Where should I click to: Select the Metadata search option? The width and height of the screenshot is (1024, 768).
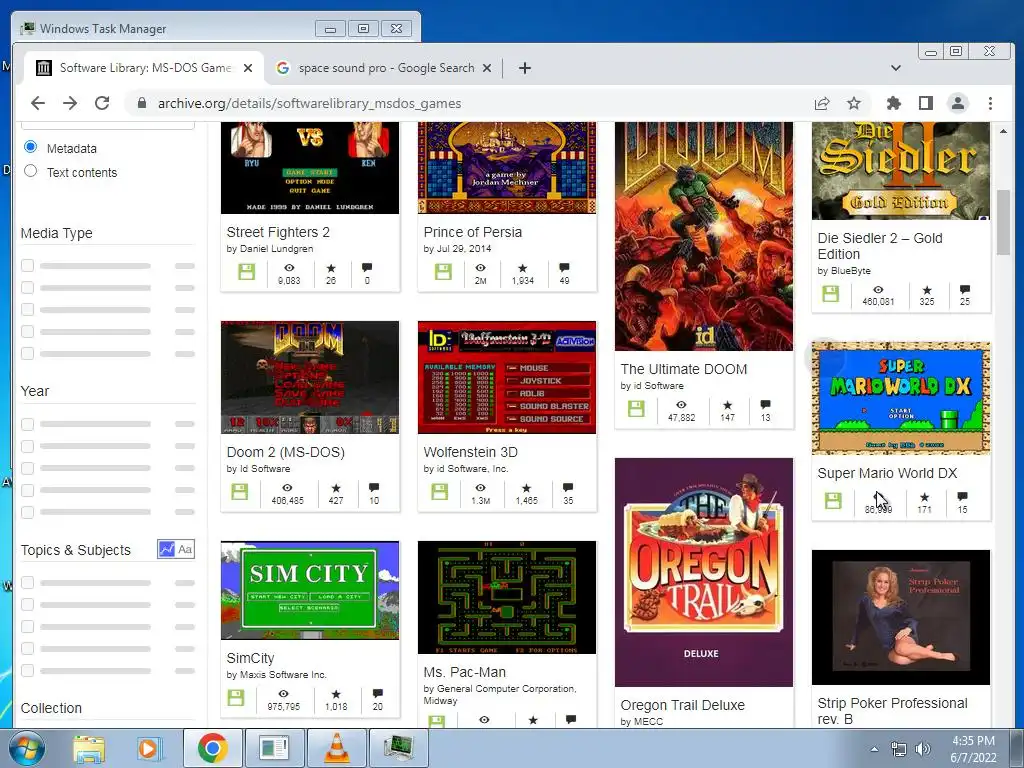30,147
